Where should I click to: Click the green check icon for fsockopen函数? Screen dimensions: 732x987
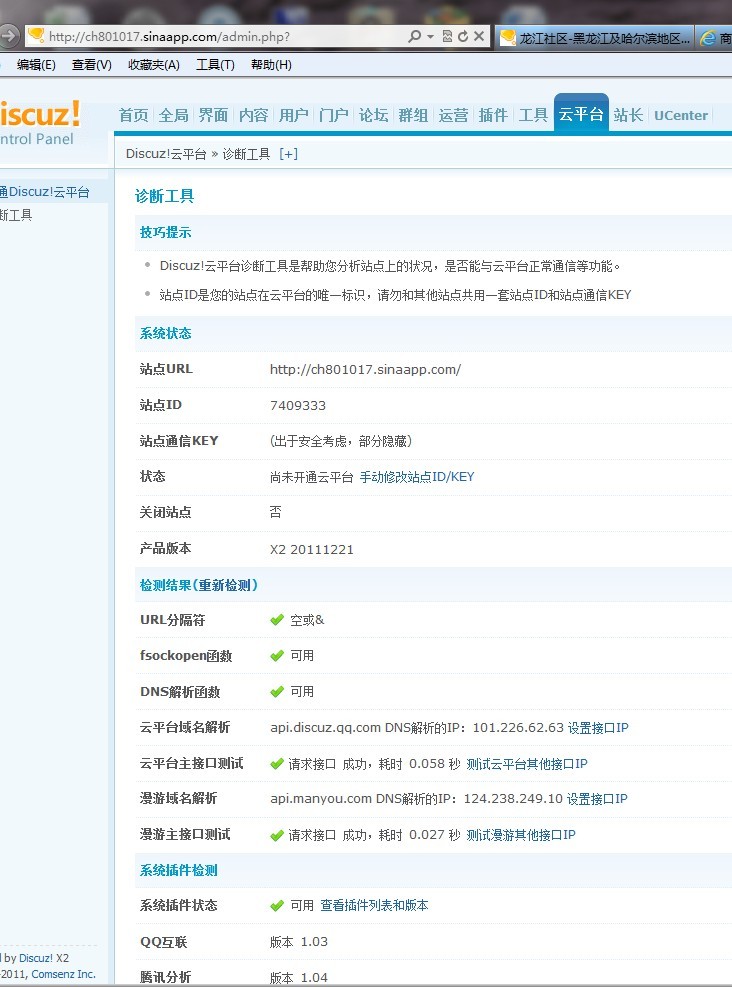pos(277,656)
